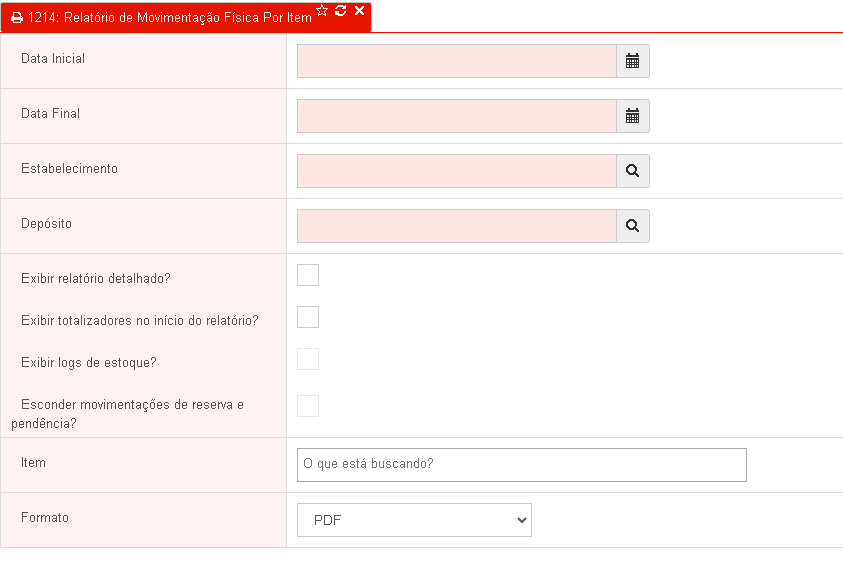Click the Esconder movimentações de reserva label
The width and height of the screenshot is (843, 576).
point(127,414)
